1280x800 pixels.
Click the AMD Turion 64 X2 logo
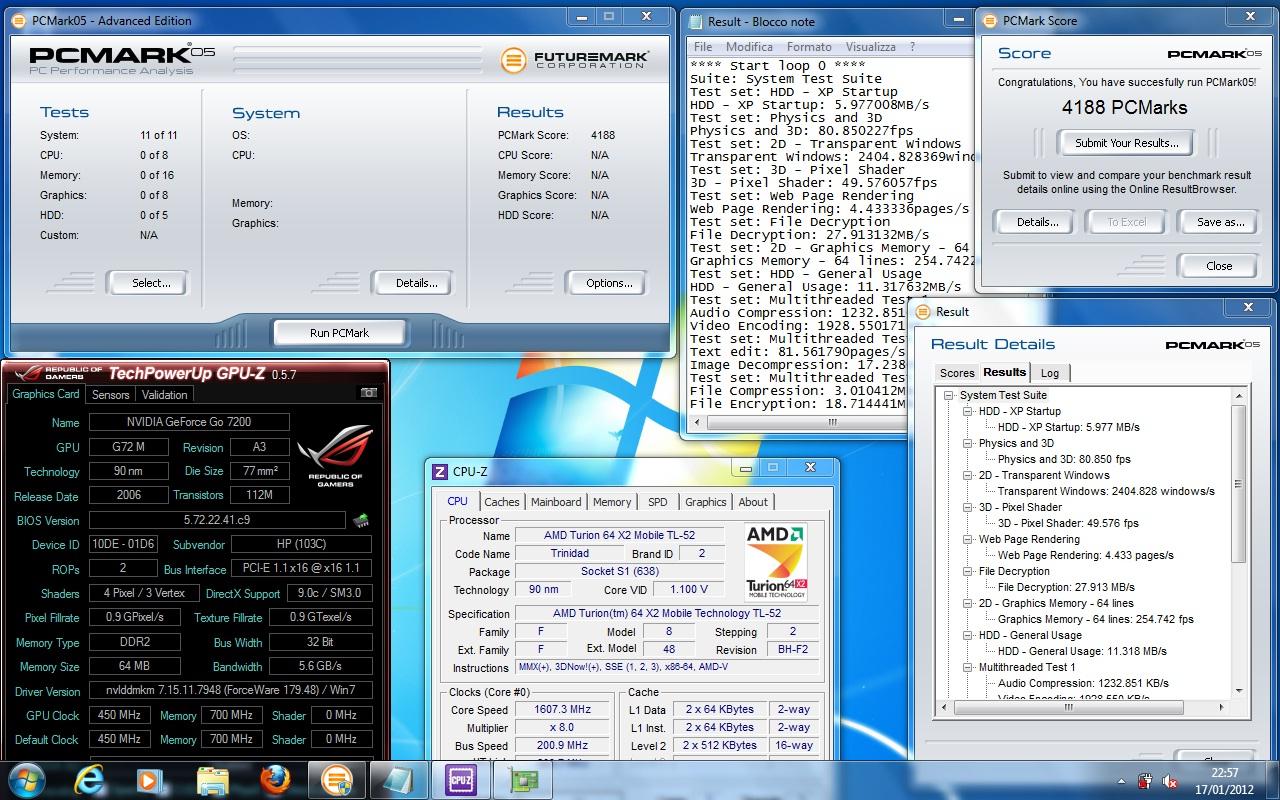[x=775, y=560]
